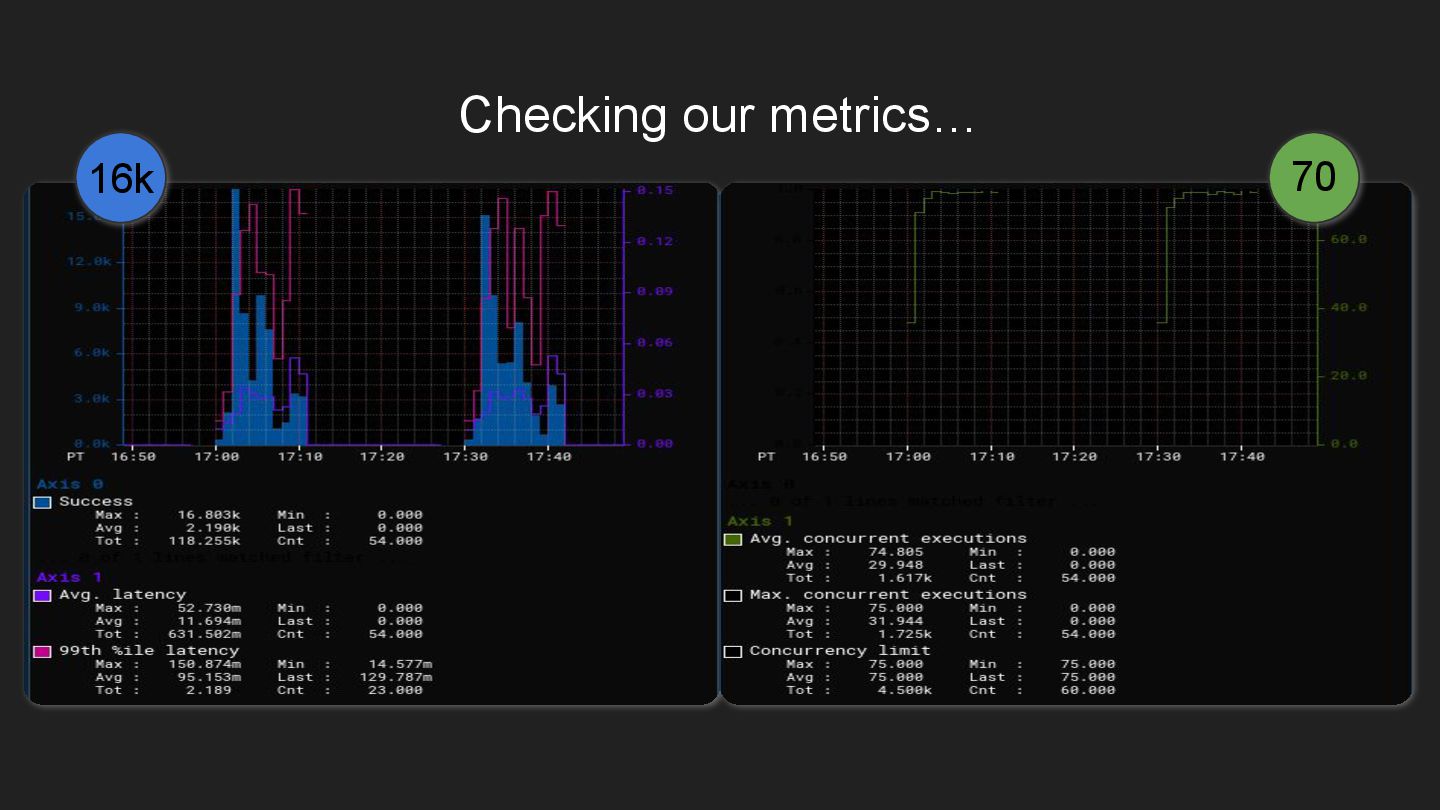Click the 0.09 latency axis label
Viewport: 1440px width, 810px height.
655,291
